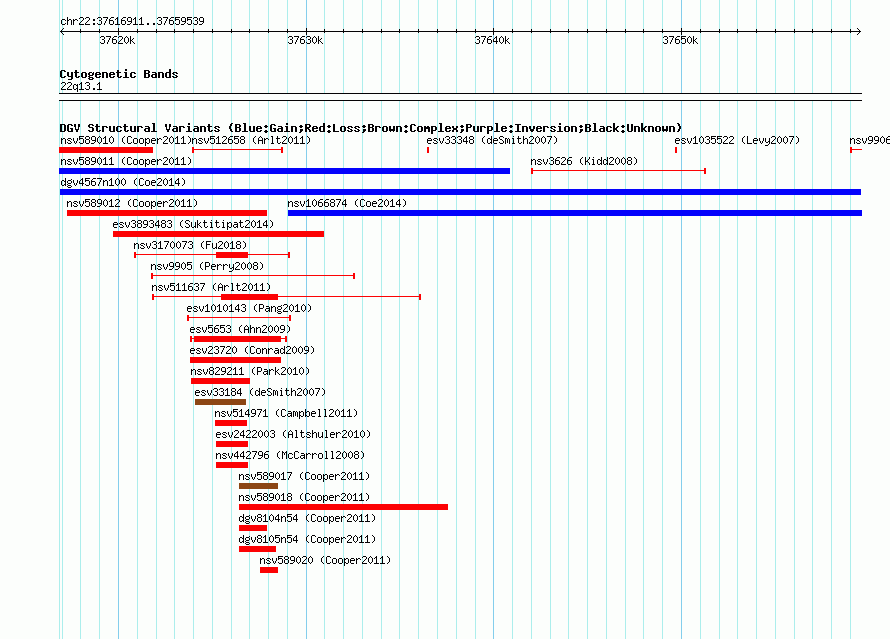
Task: Select the nsv1066874 blue gain bar
Action: [x=575, y=213]
